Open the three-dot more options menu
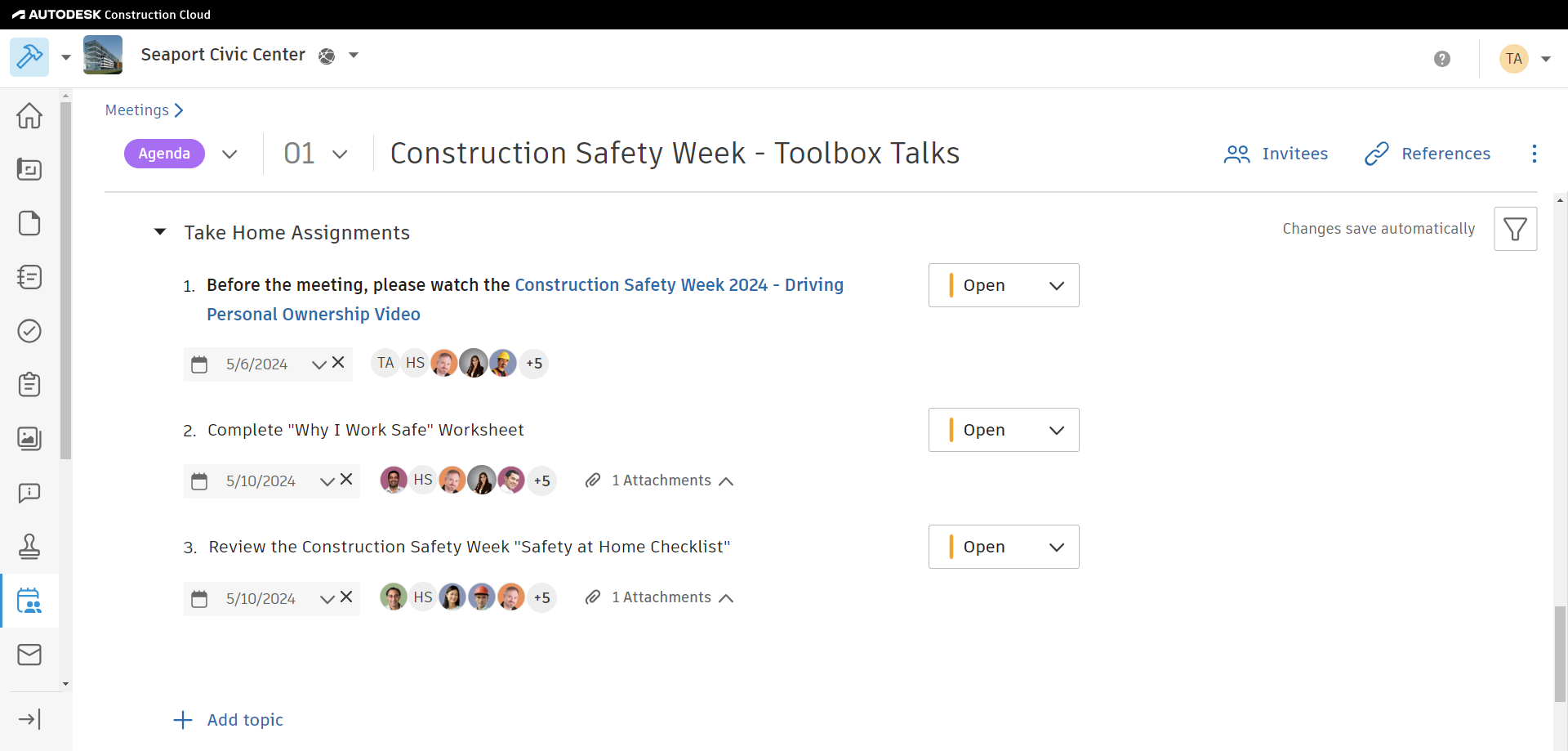The height and width of the screenshot is (751, 1568). pyautogui.click(x=1535, y=154)
